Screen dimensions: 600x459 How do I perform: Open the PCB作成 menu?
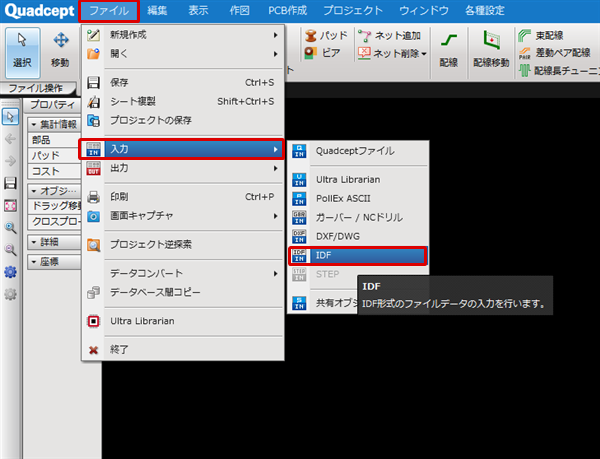coord(288,11)
